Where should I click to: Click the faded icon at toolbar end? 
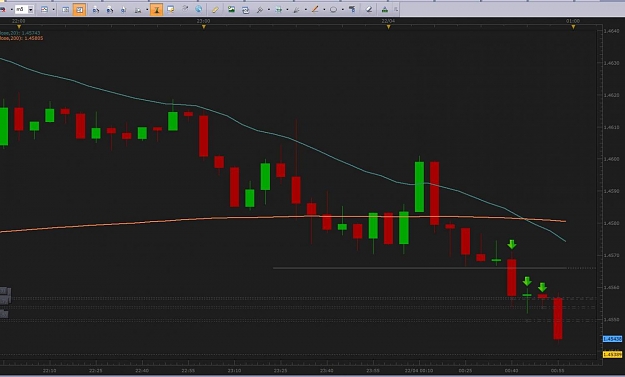pyautogui.click(x=396, y=9)
